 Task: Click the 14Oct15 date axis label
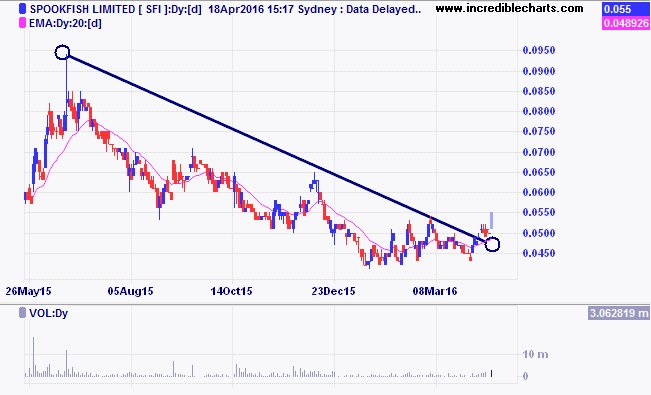[x=231, y=291]
